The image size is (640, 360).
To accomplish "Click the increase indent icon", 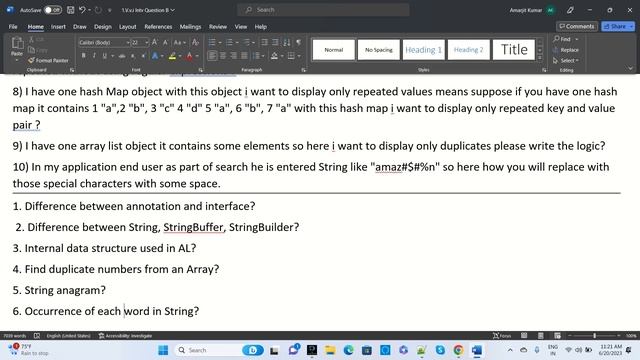I will 276,42.
